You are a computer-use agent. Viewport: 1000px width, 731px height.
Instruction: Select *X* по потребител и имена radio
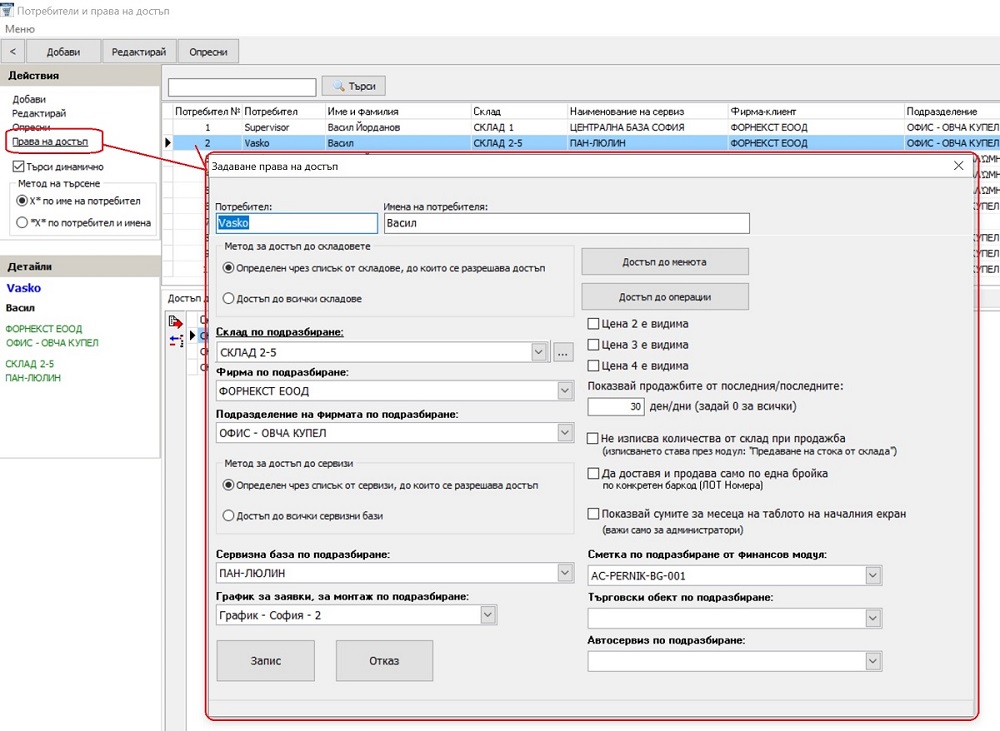[22, 223]
